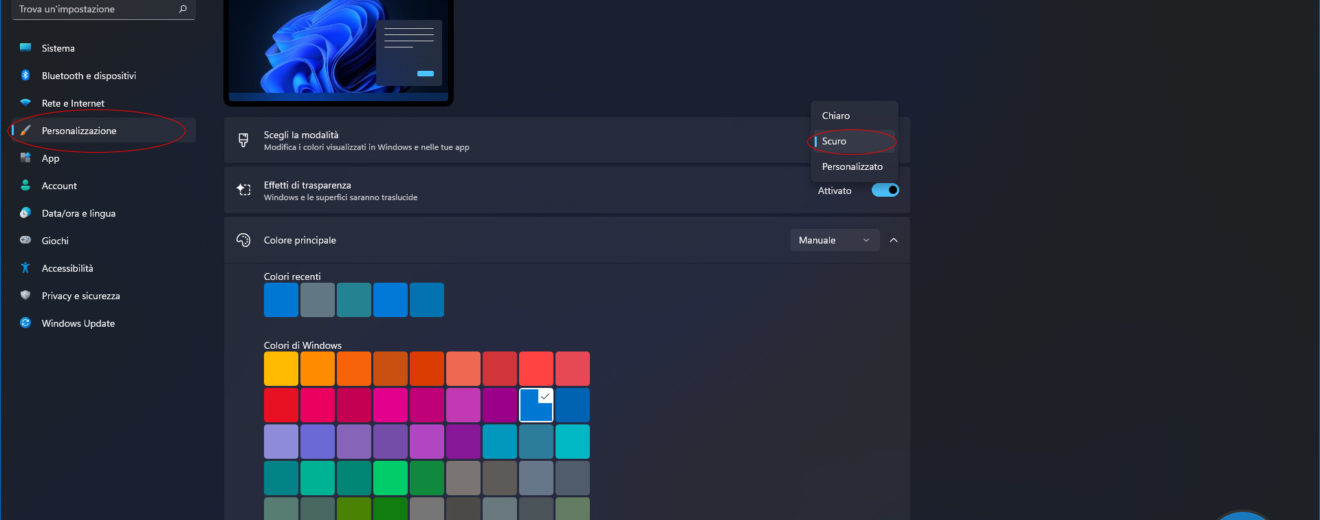
Task: Select Data/ora e lingua globe icon
Action: [25, 213]
